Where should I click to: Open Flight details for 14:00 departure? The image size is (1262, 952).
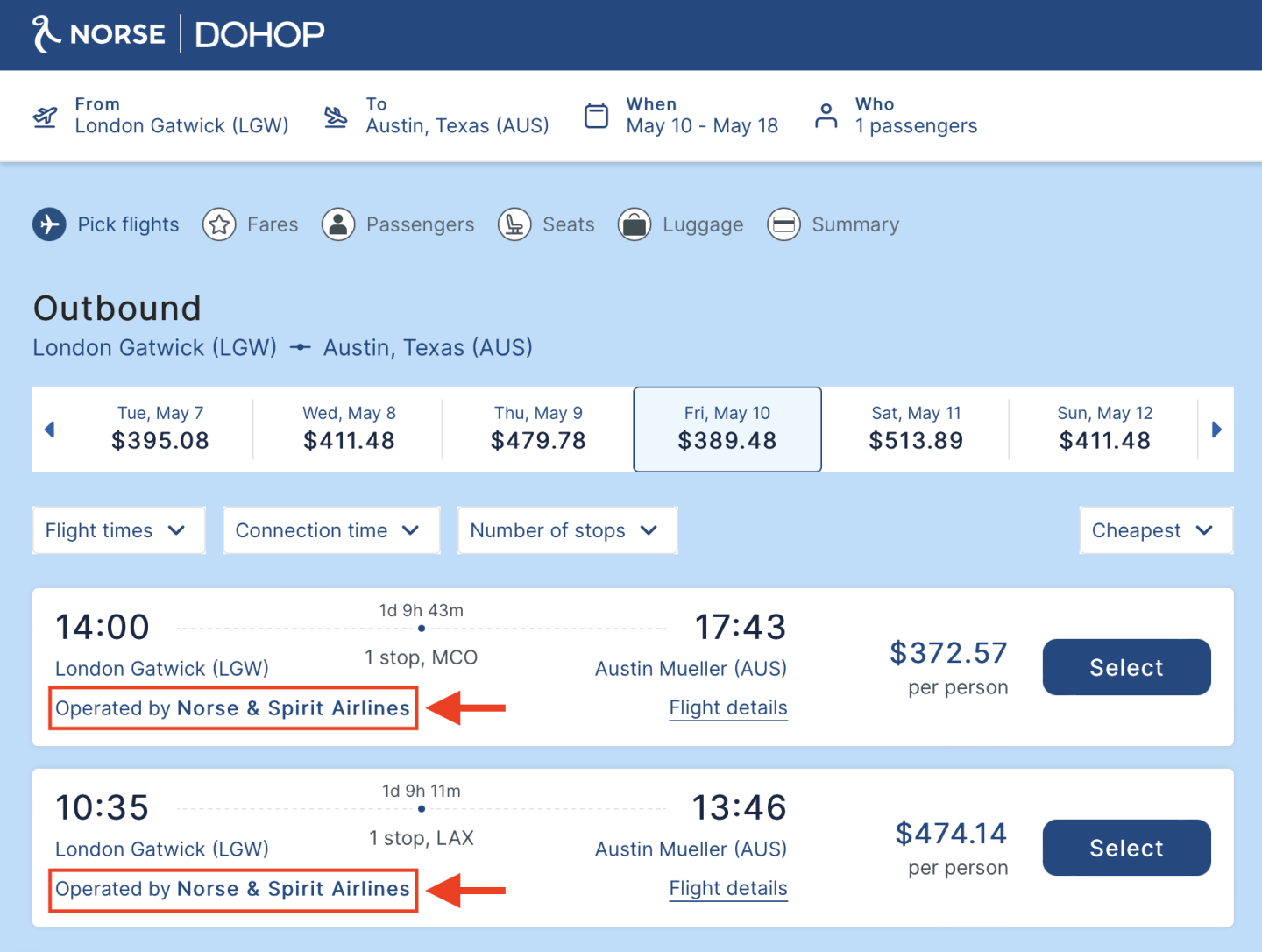(x=727, y=707)
